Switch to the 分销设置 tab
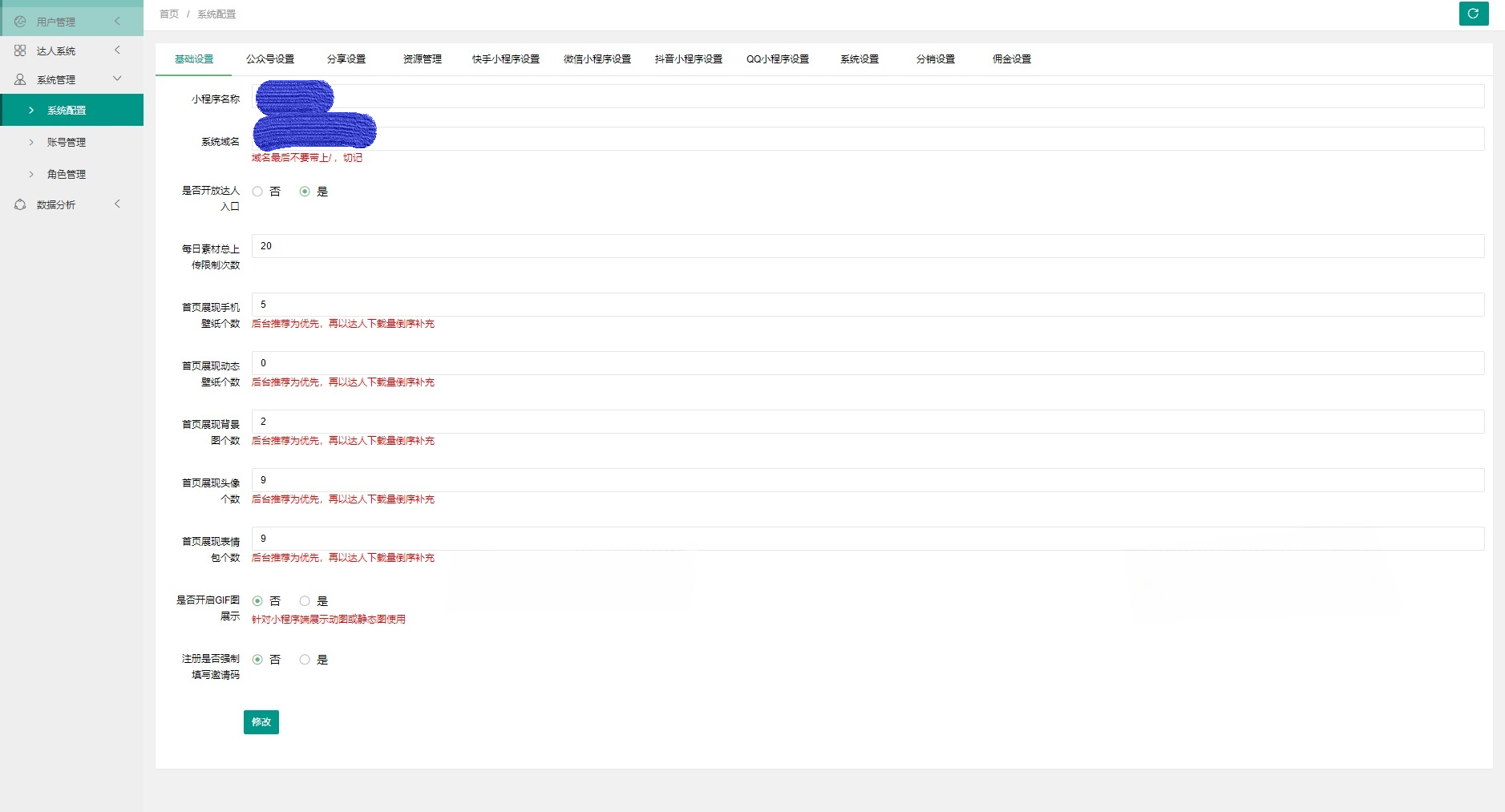 pyautogui.click(x=935, y=59)
